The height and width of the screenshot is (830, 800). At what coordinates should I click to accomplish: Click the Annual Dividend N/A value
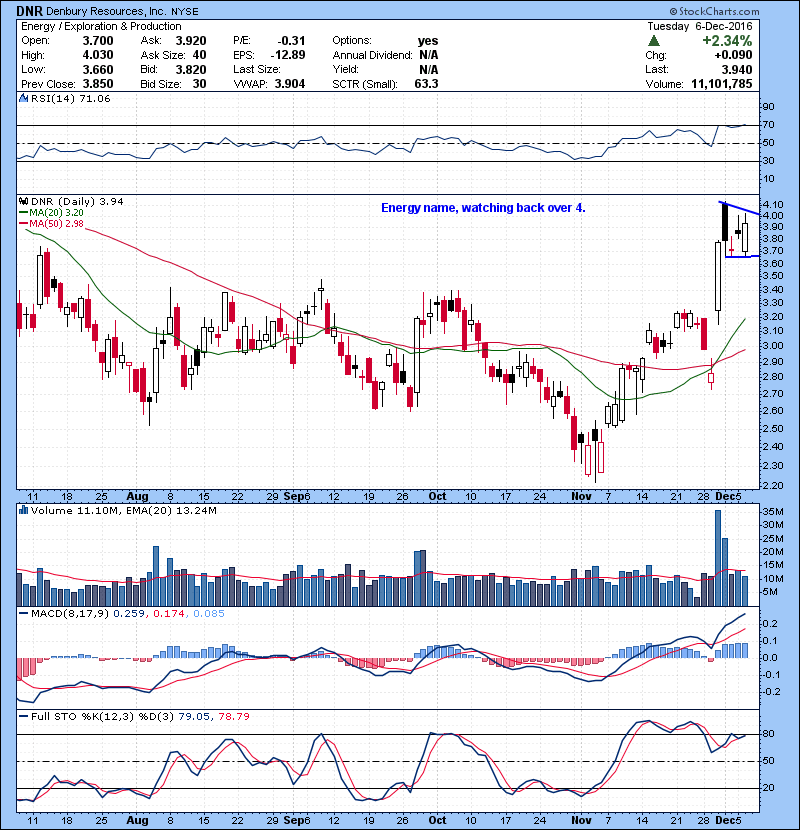[x=428, y=55]
